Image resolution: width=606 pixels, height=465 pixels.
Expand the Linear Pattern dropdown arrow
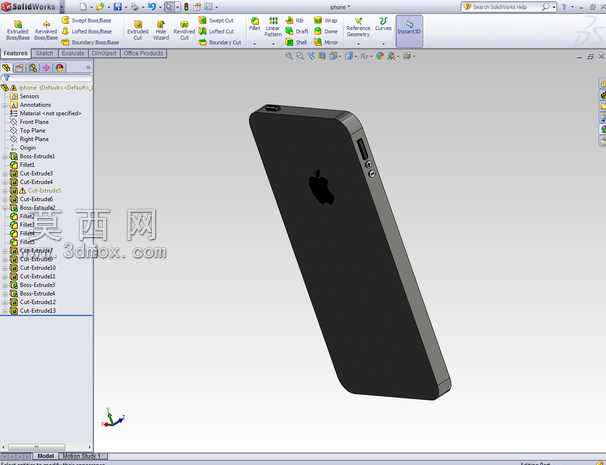tap(273, 44)
